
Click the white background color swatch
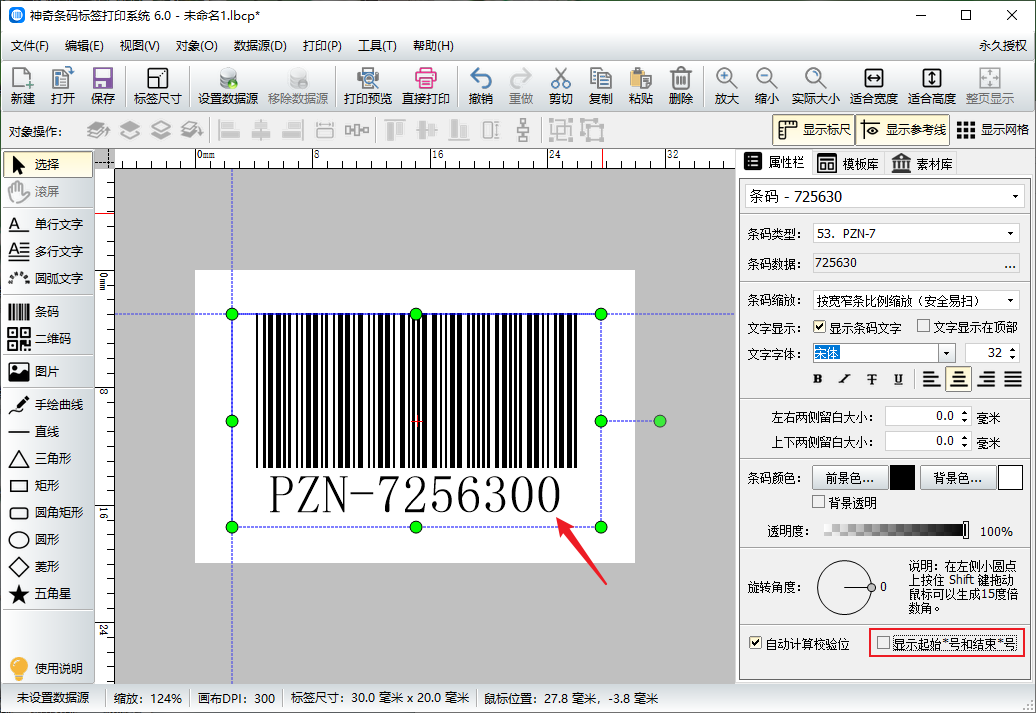tap(1010, 478)
